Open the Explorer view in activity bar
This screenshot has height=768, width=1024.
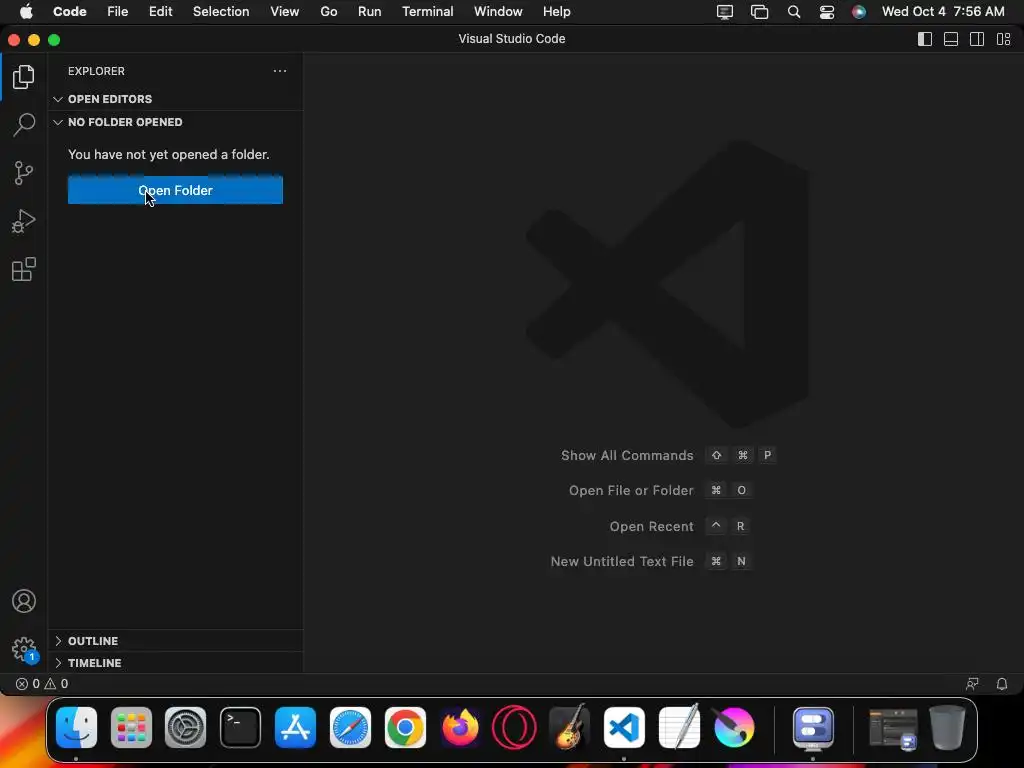(24, 77)
